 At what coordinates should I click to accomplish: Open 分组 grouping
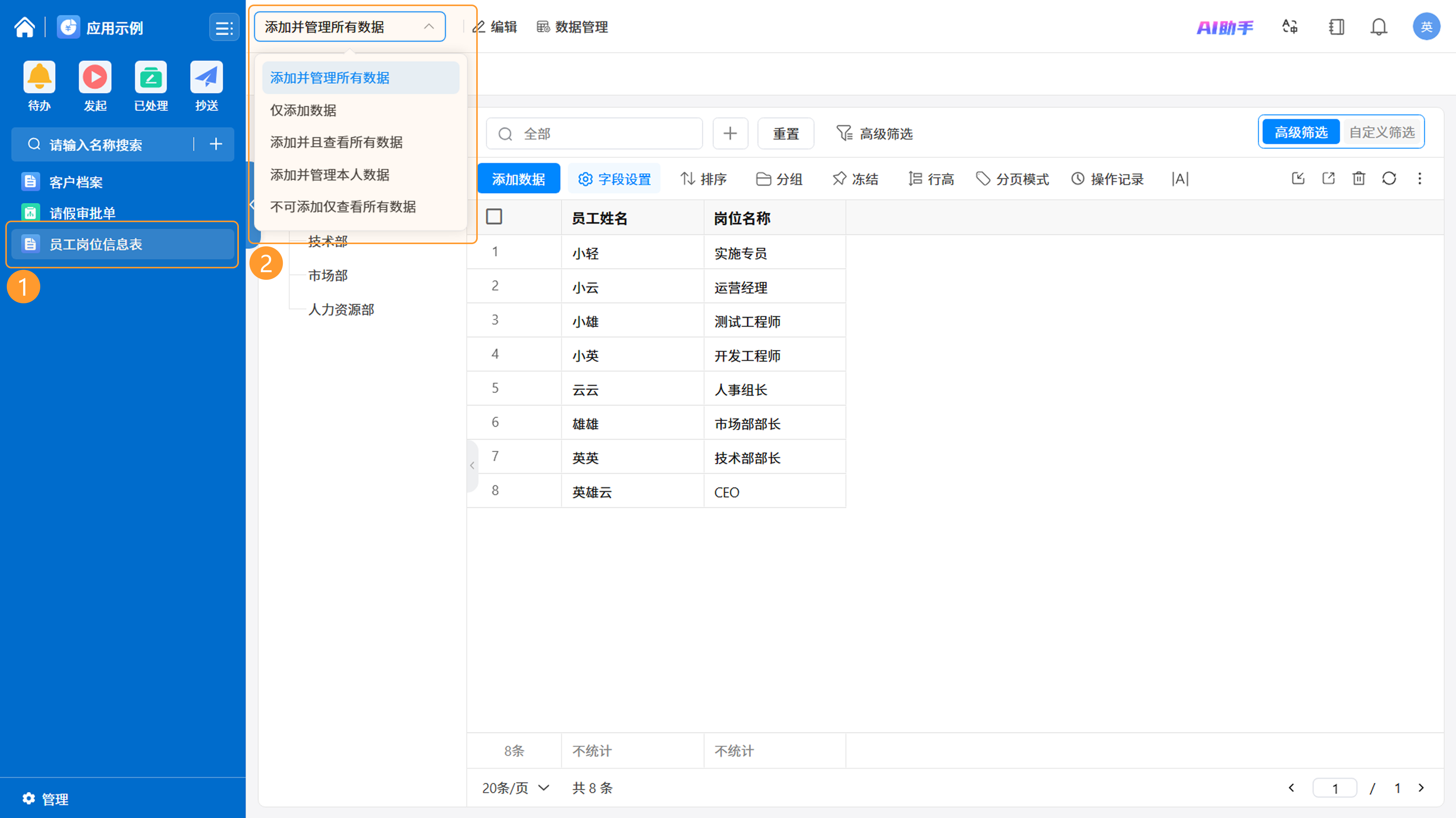pyautogui.click(x=780, y=179)
